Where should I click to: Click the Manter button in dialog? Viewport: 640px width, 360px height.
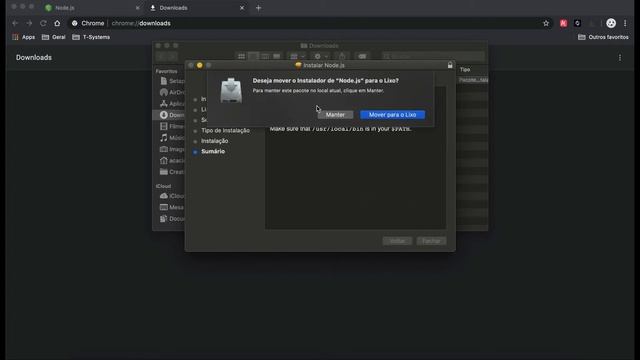coord(335,115)
